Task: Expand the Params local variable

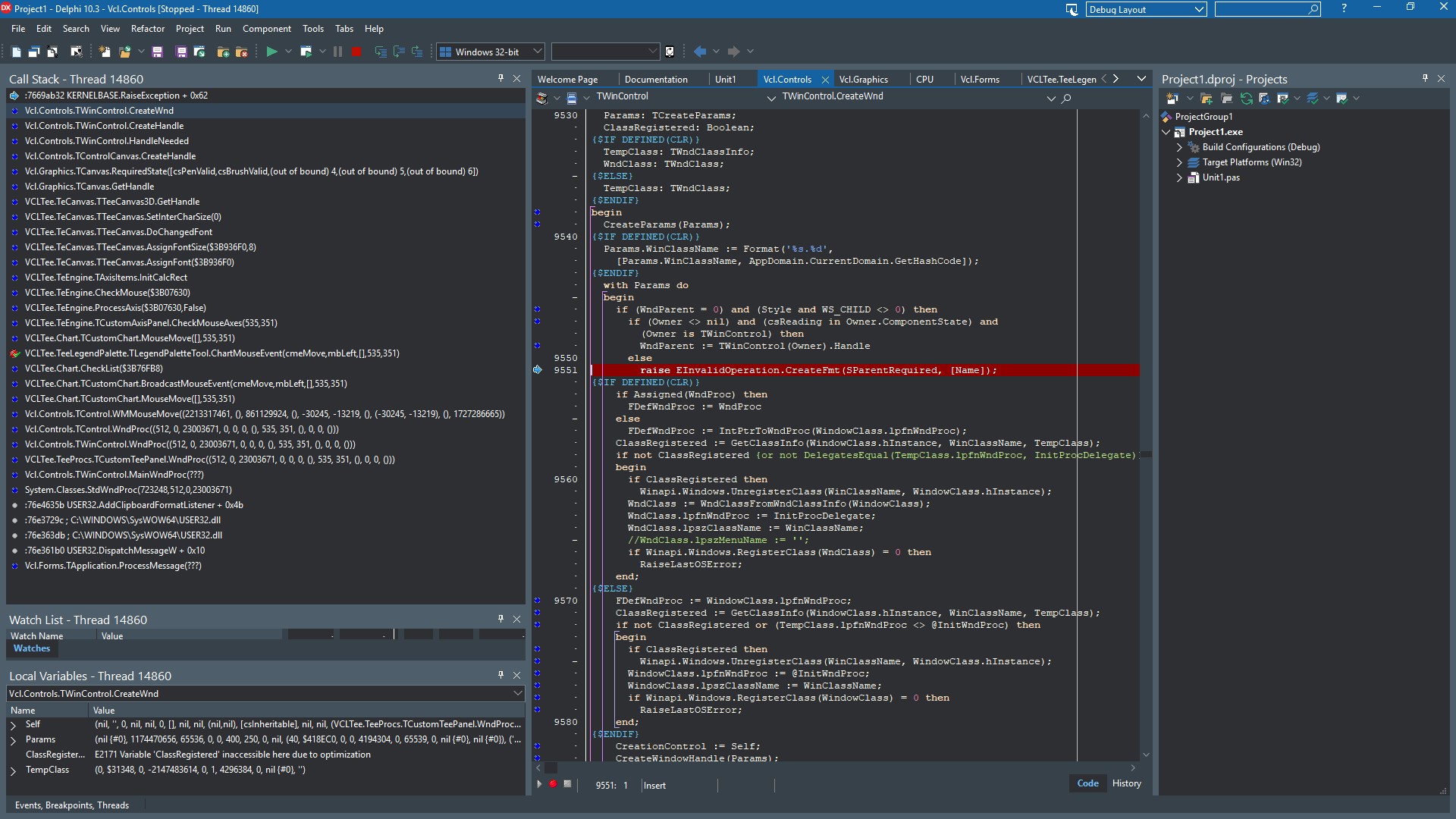Action: click(x=14, y=740)
